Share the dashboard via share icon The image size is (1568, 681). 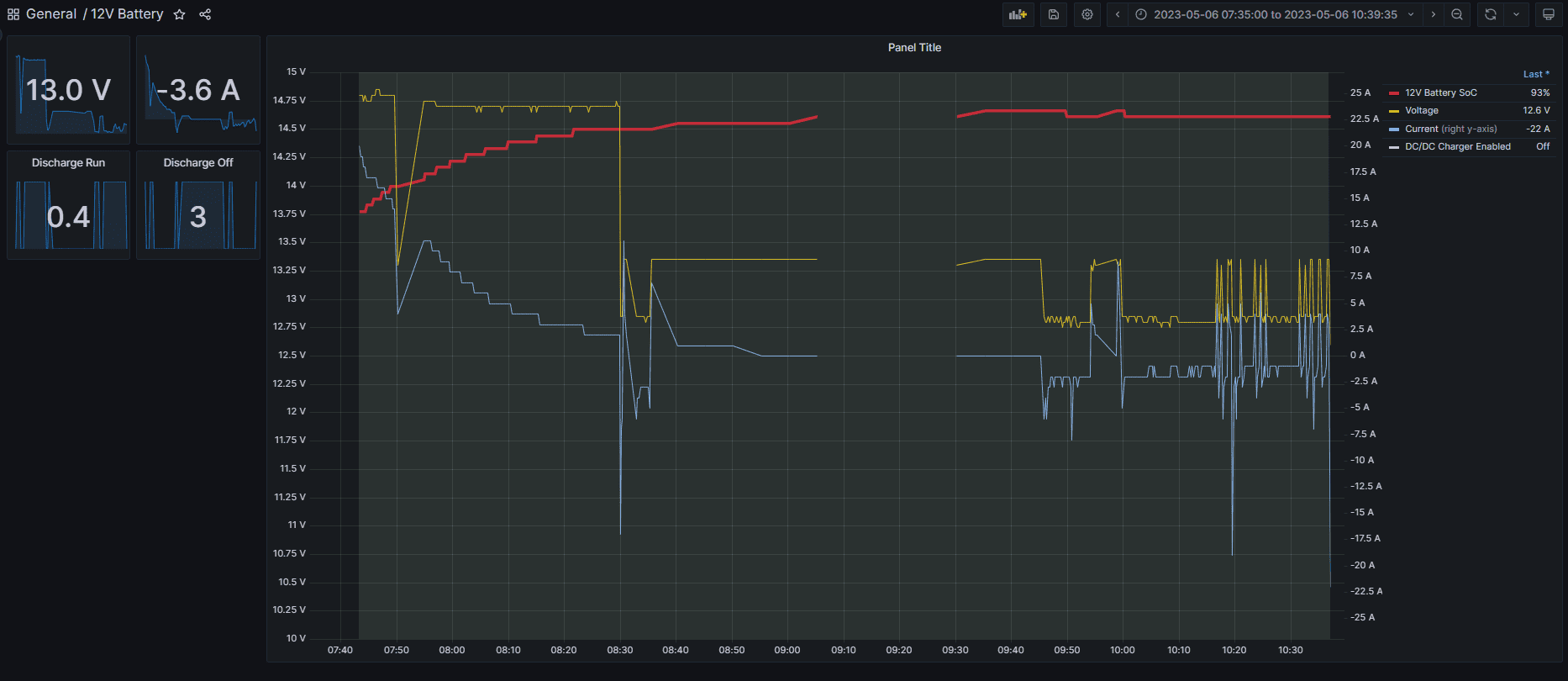click(x=205, y=14)
